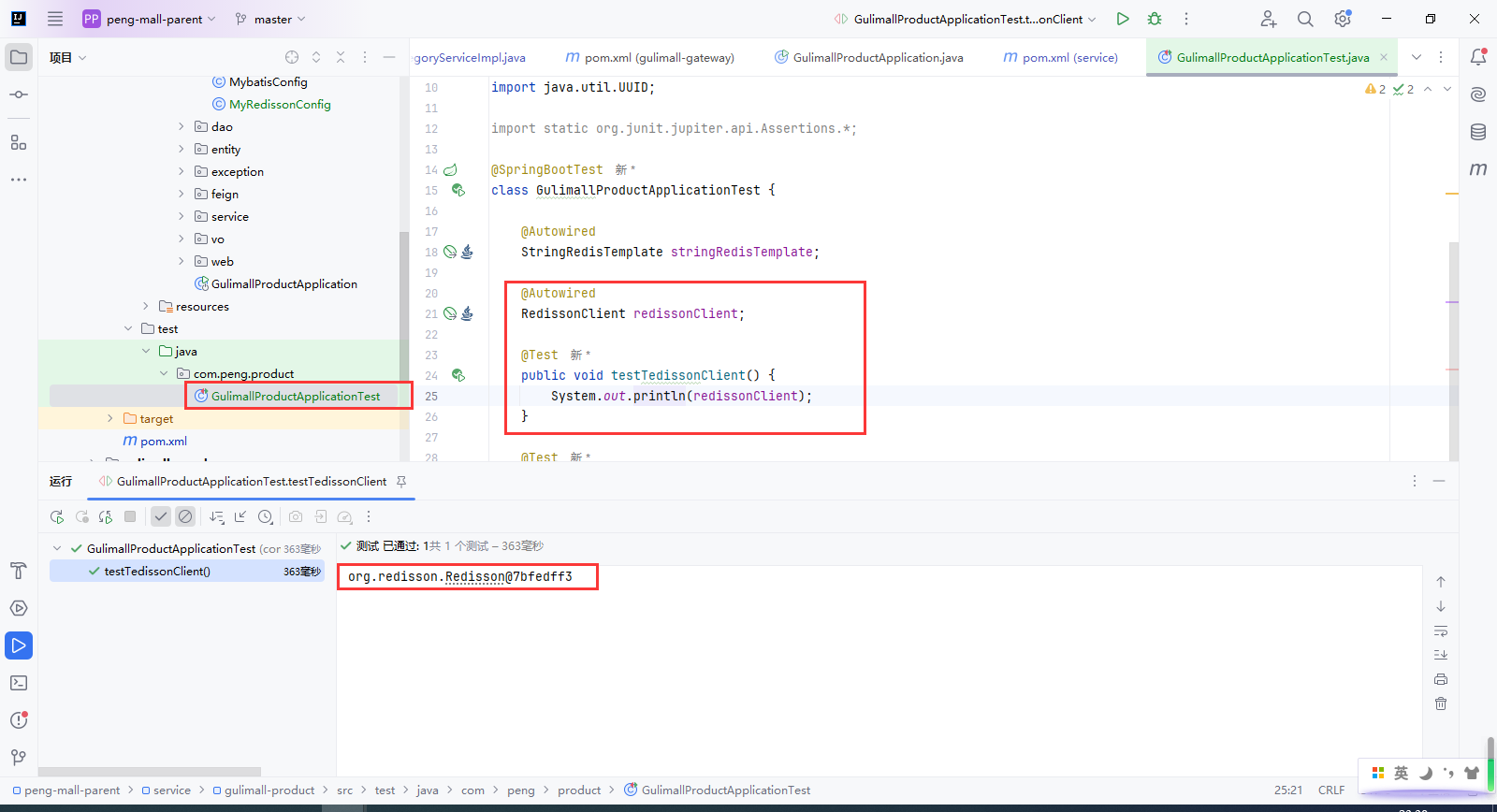Screen dimensions: 1497x812
Task: Toggle soft-wrap in console output
Action: 1441,631
